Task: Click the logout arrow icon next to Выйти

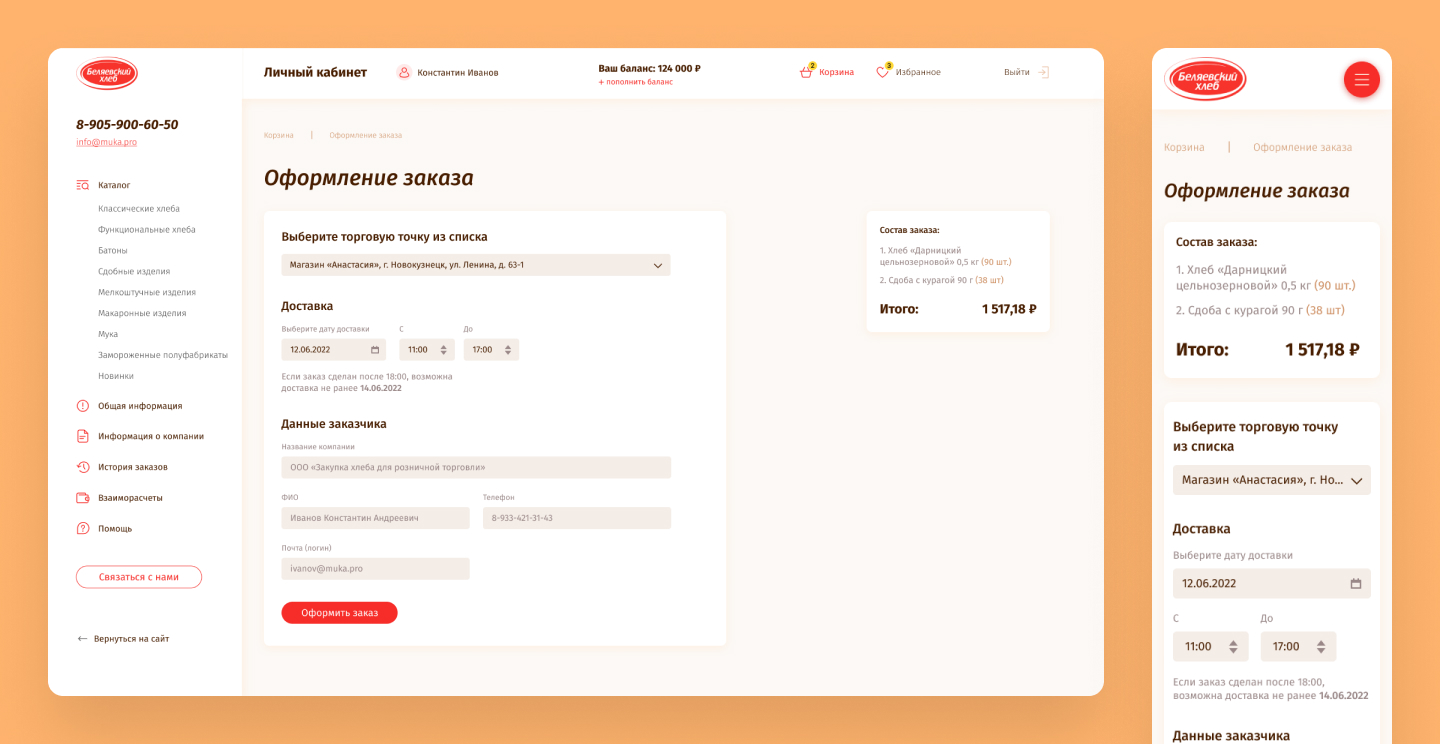Action: pos(1043,72)
